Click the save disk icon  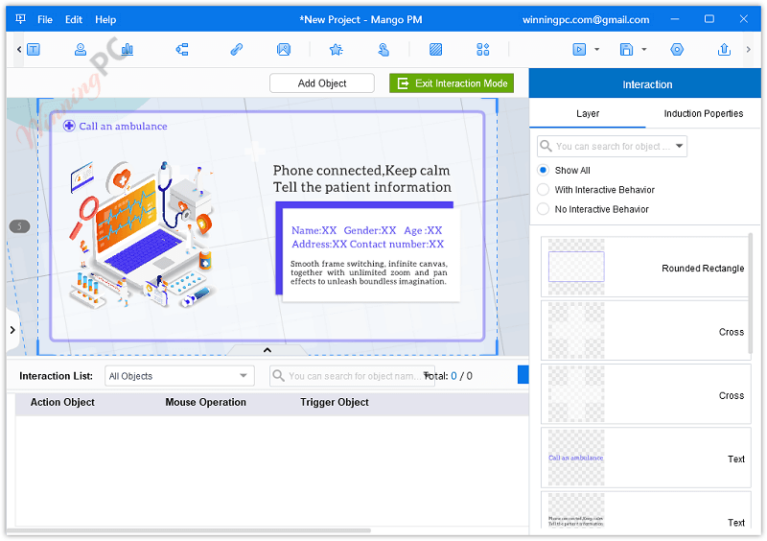point(627,49)
